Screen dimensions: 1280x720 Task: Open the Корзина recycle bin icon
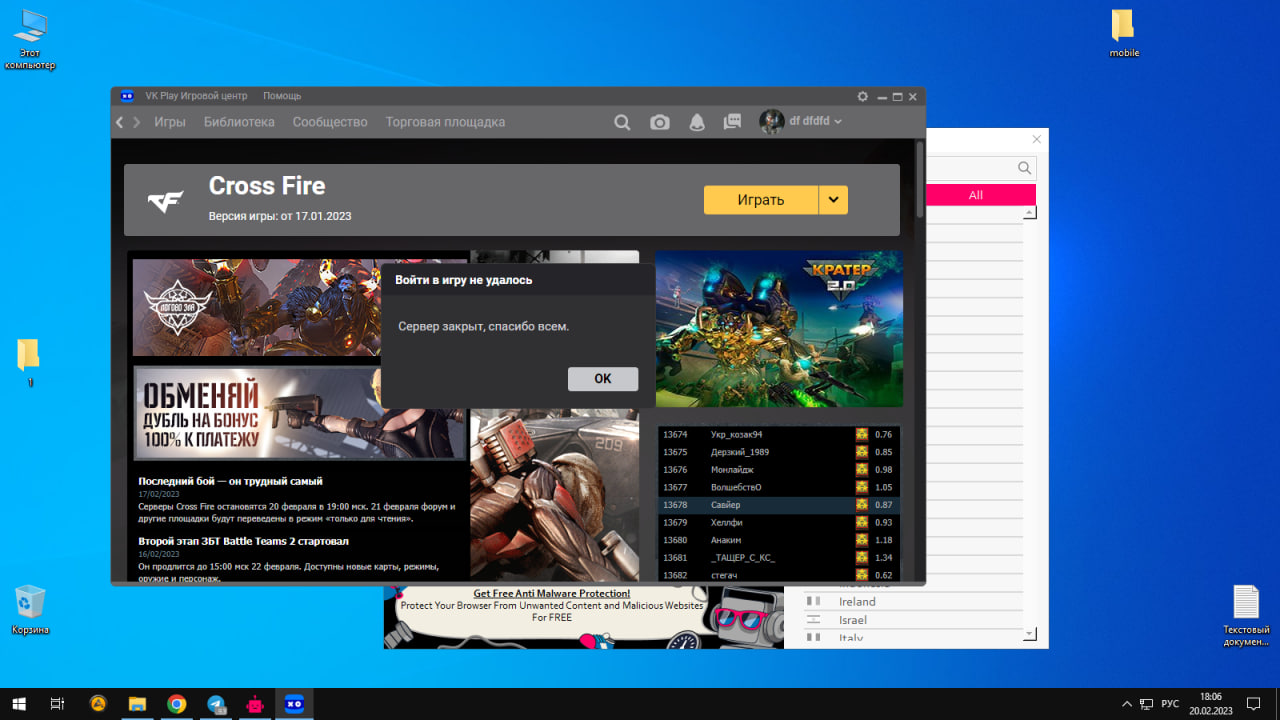click(x=30, y=609)
